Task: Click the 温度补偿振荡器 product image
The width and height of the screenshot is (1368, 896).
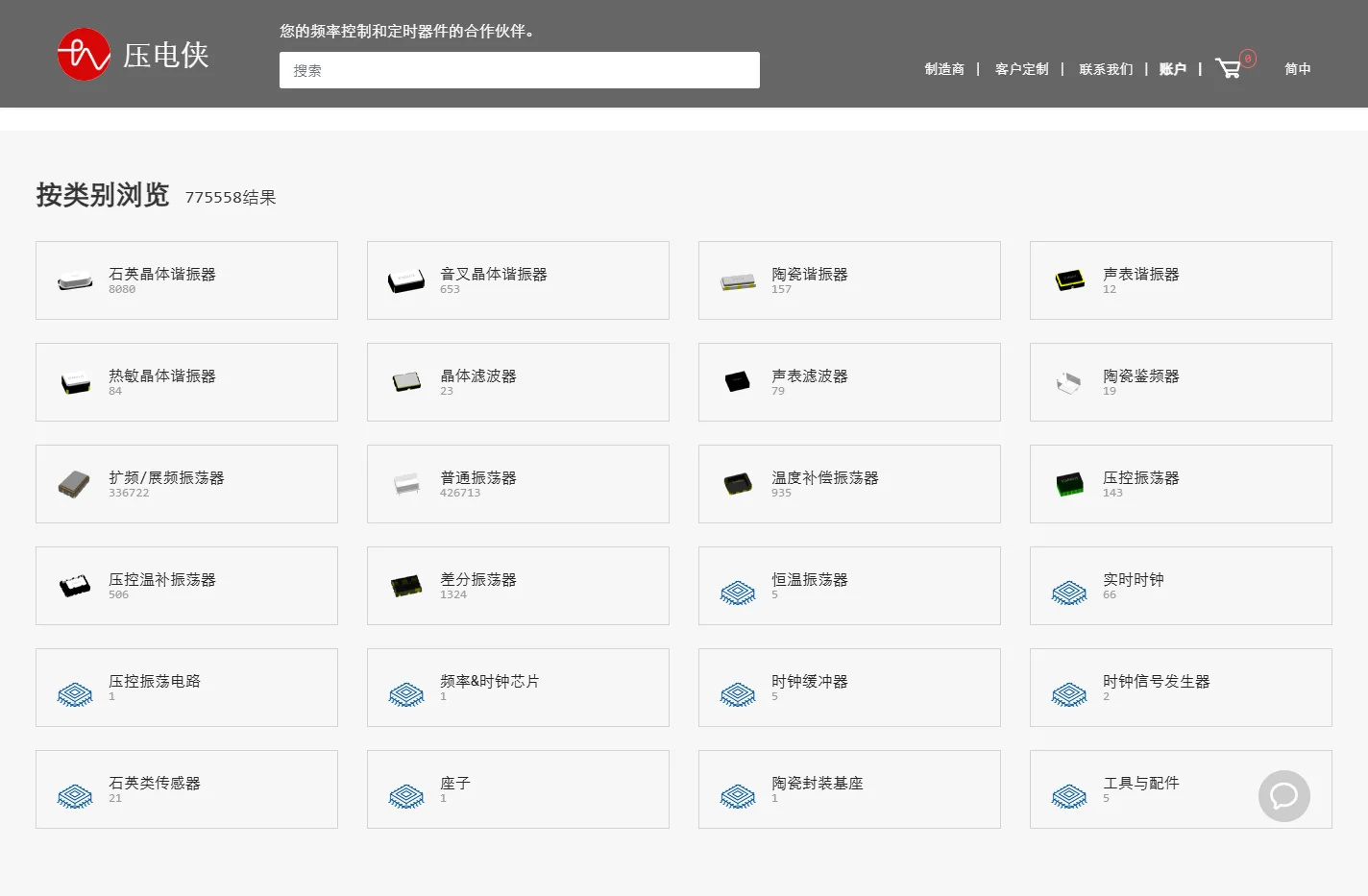Action: 738,484
